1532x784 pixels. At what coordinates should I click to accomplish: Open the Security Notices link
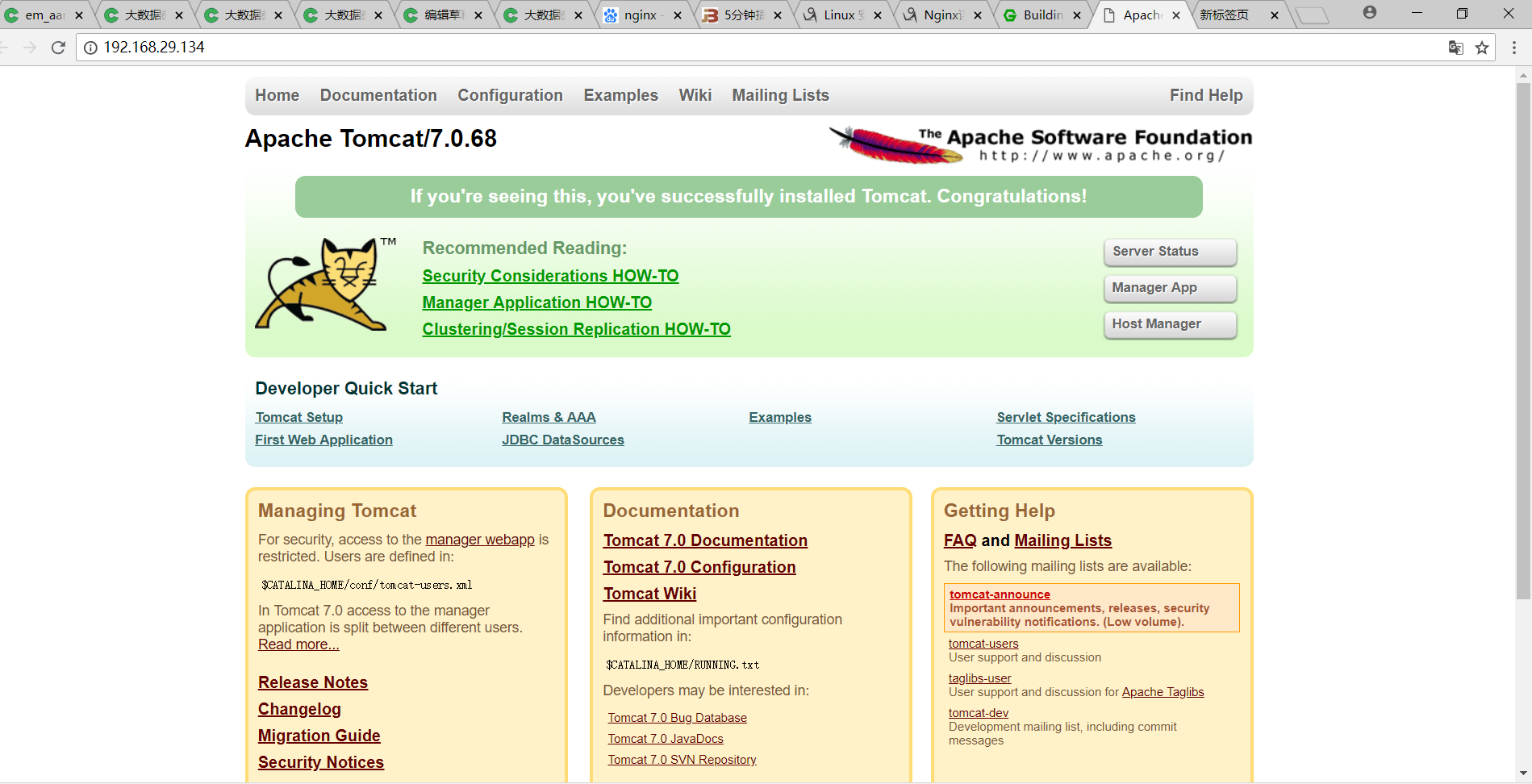pos(321,762)
